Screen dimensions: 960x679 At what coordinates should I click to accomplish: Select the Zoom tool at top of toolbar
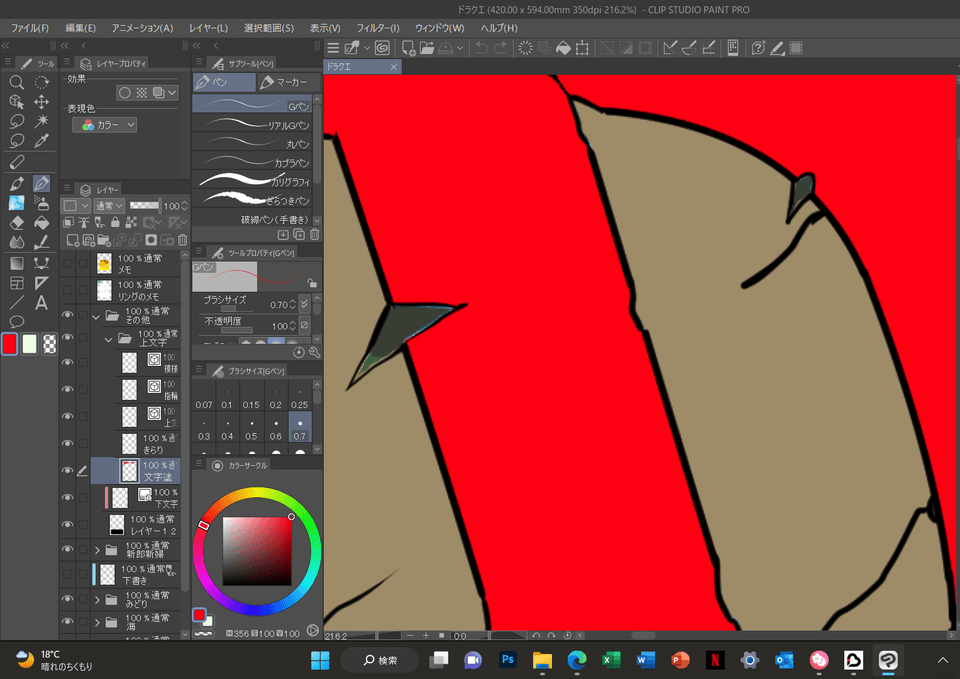(x=17, y=82)
